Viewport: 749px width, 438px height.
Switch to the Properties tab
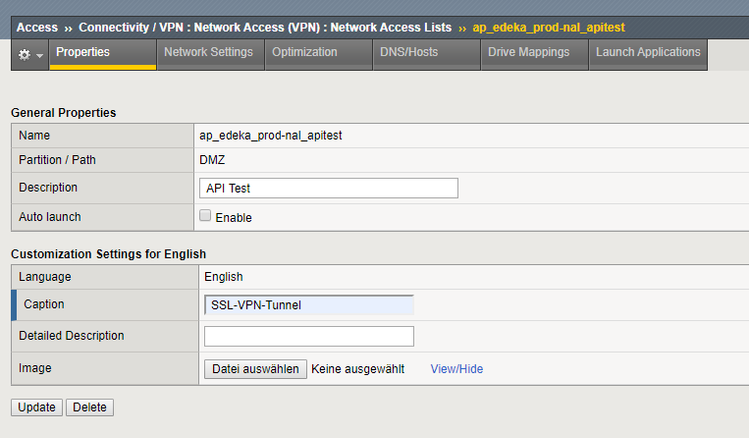click(x=83, y=52)
